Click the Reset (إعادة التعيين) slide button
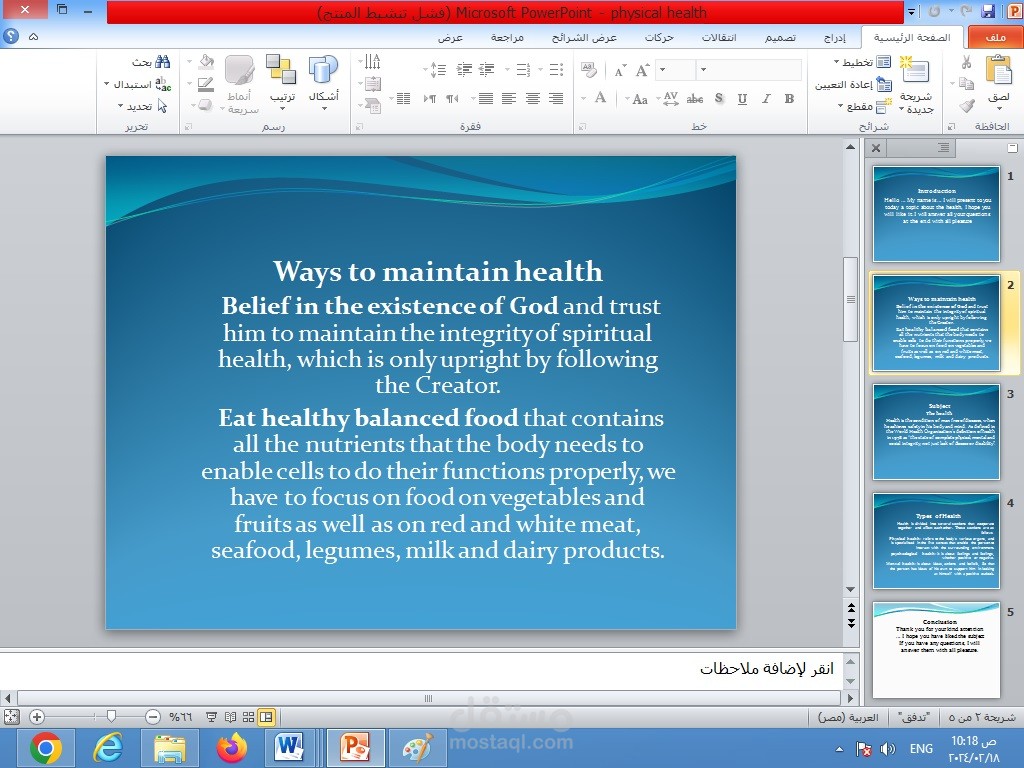Viewport: 1024px width, 768px height. 853,84
